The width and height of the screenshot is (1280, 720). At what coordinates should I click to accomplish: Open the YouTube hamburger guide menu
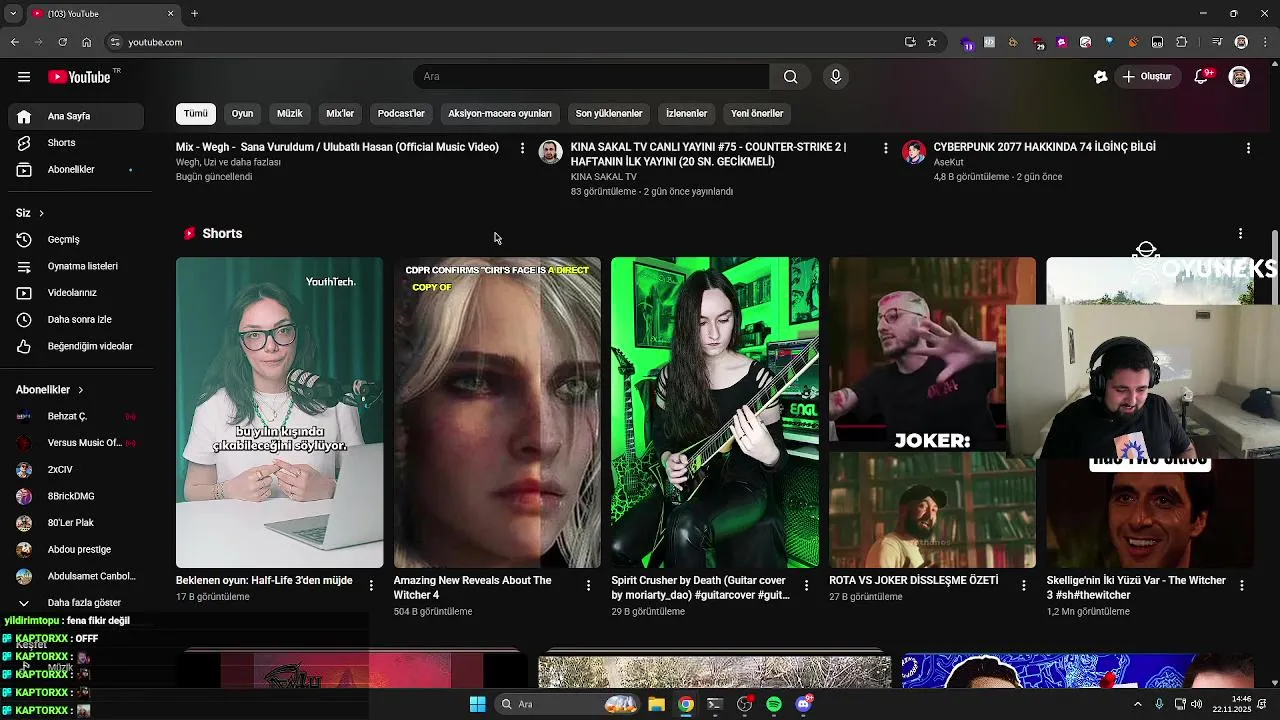click(x=24, y=77)
